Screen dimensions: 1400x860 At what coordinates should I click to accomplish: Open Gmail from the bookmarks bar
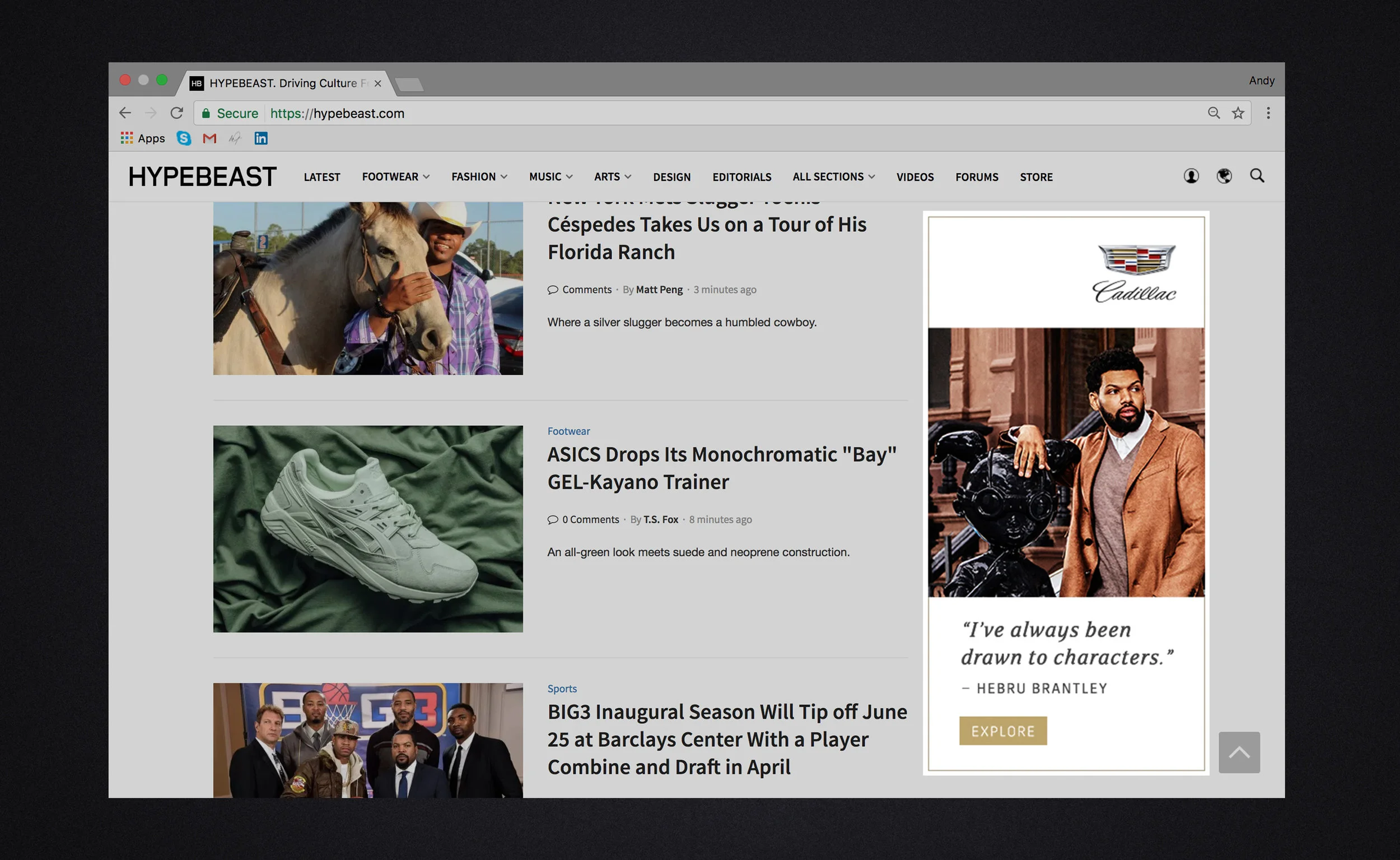click(x=209, y=138)
